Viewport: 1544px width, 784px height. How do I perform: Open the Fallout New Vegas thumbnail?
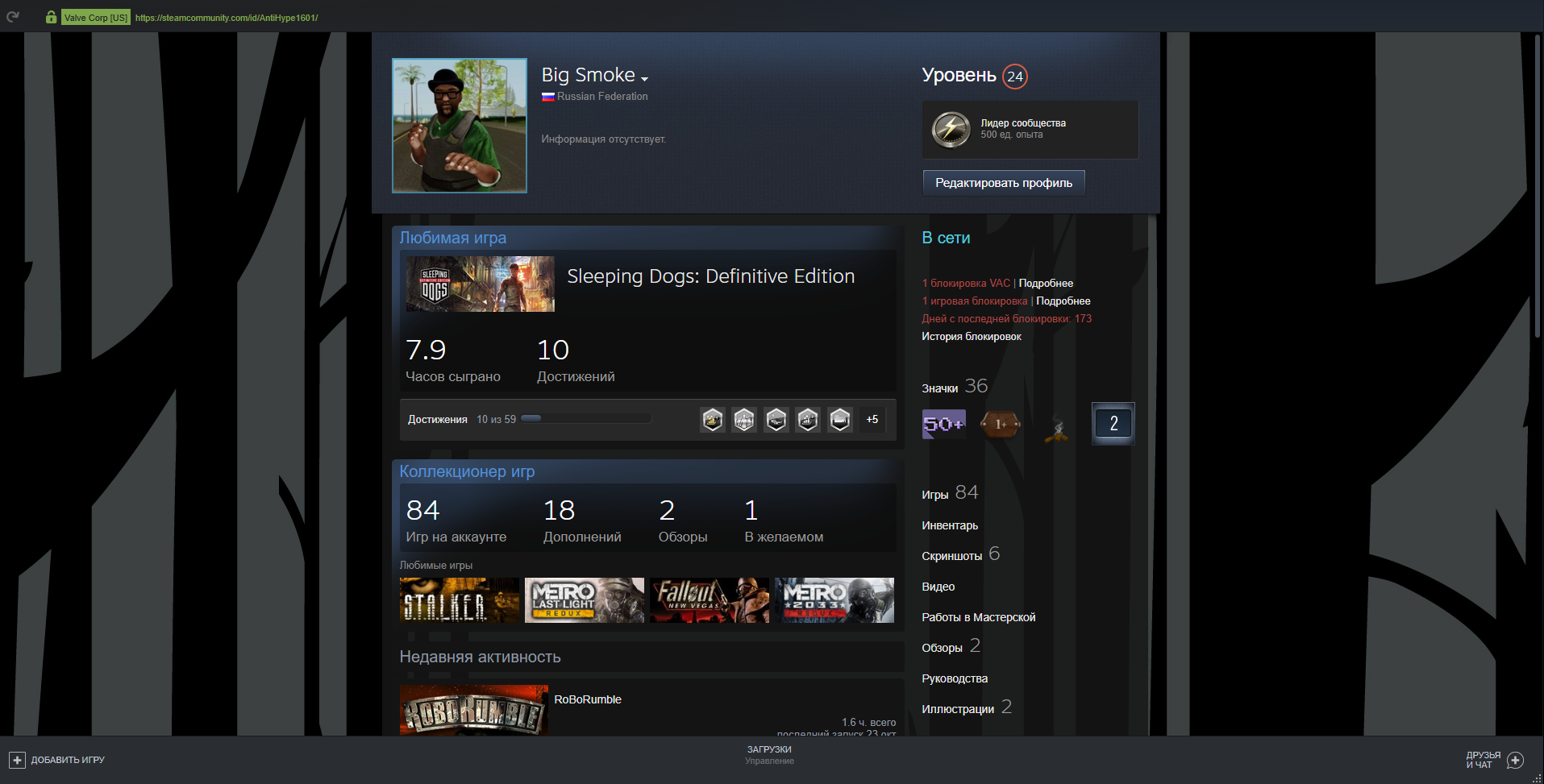tap(710, 600)
